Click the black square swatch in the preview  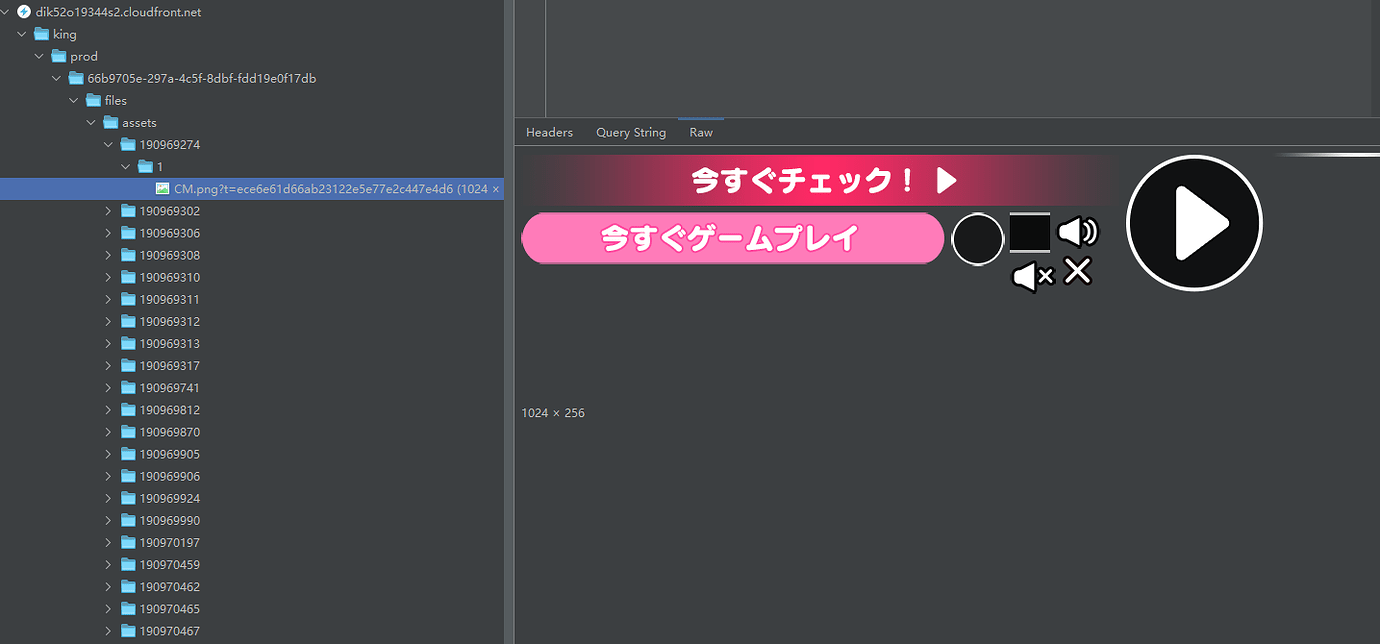tap(1029, 232)
